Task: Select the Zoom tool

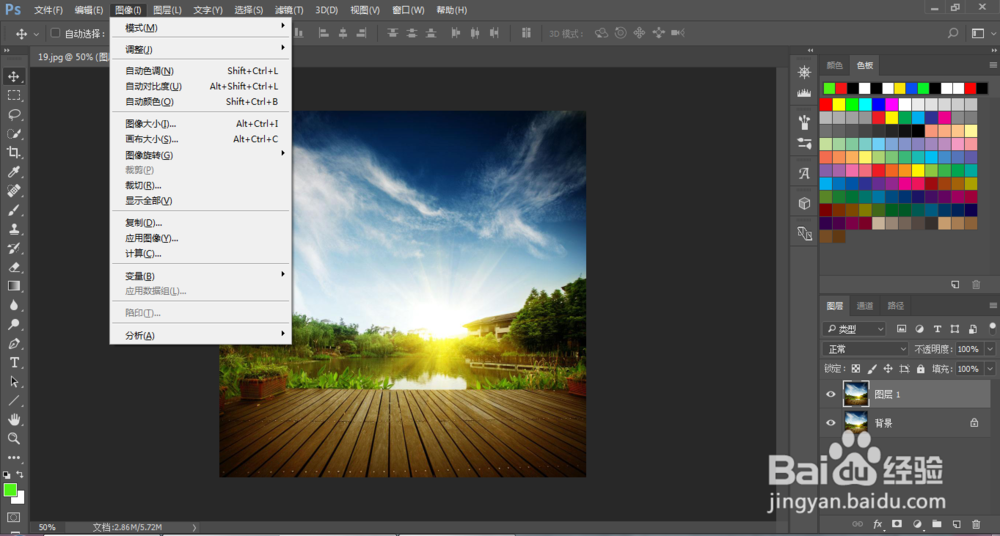Action: 13,438
